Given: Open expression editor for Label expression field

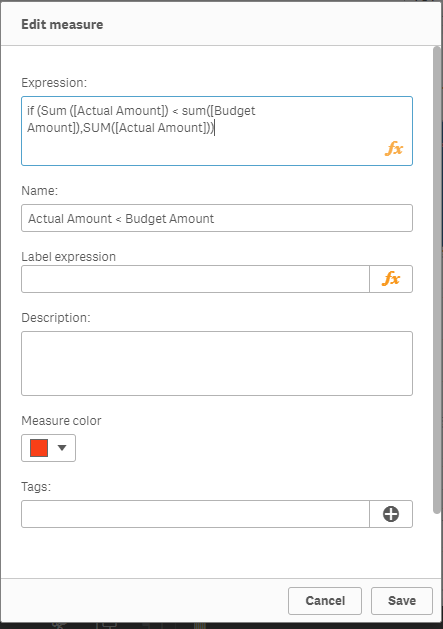Looking at the screenshot, I should point(391,279).
